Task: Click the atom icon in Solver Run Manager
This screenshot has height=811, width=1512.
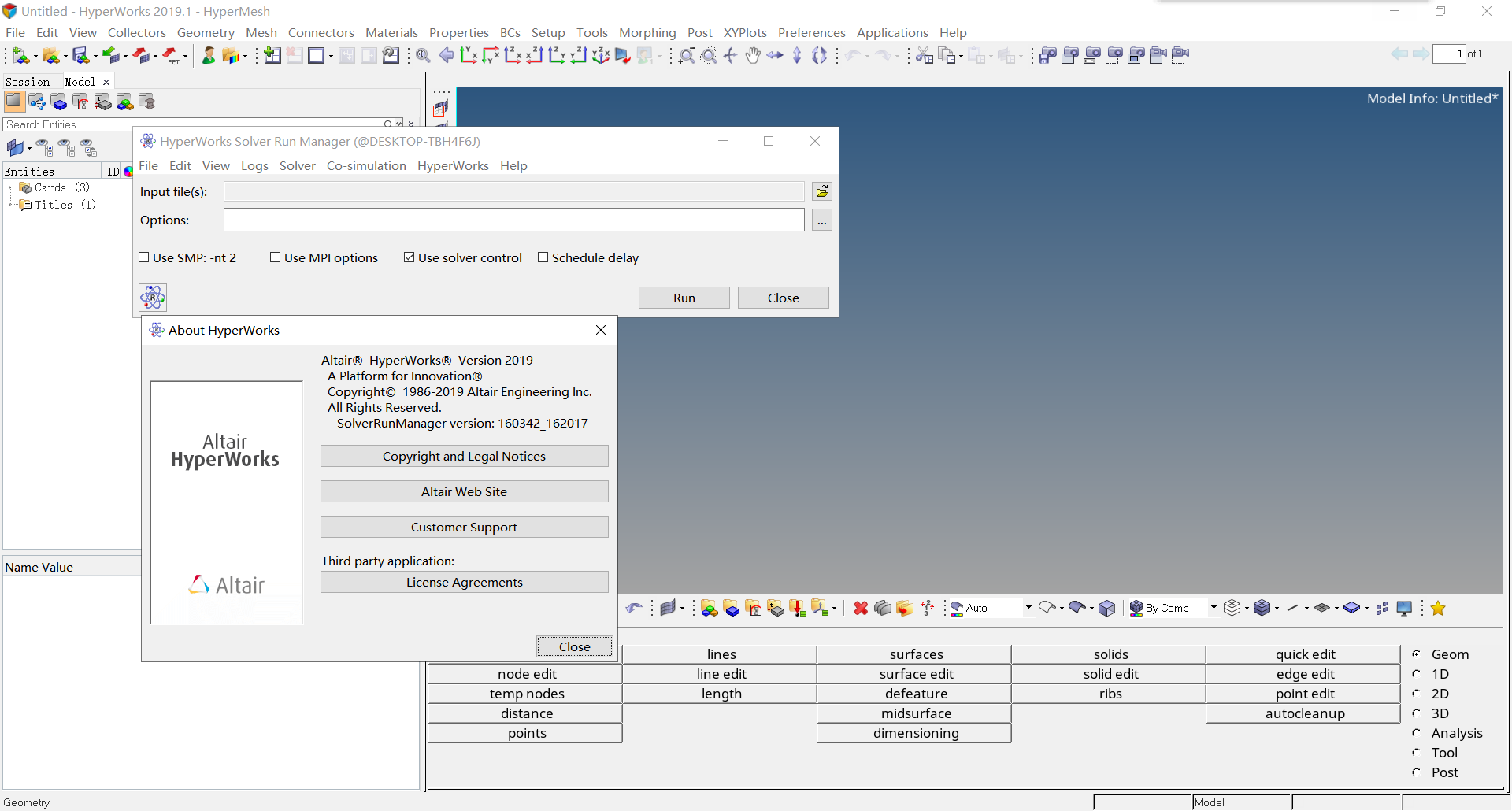Action: tap(153, 298)
